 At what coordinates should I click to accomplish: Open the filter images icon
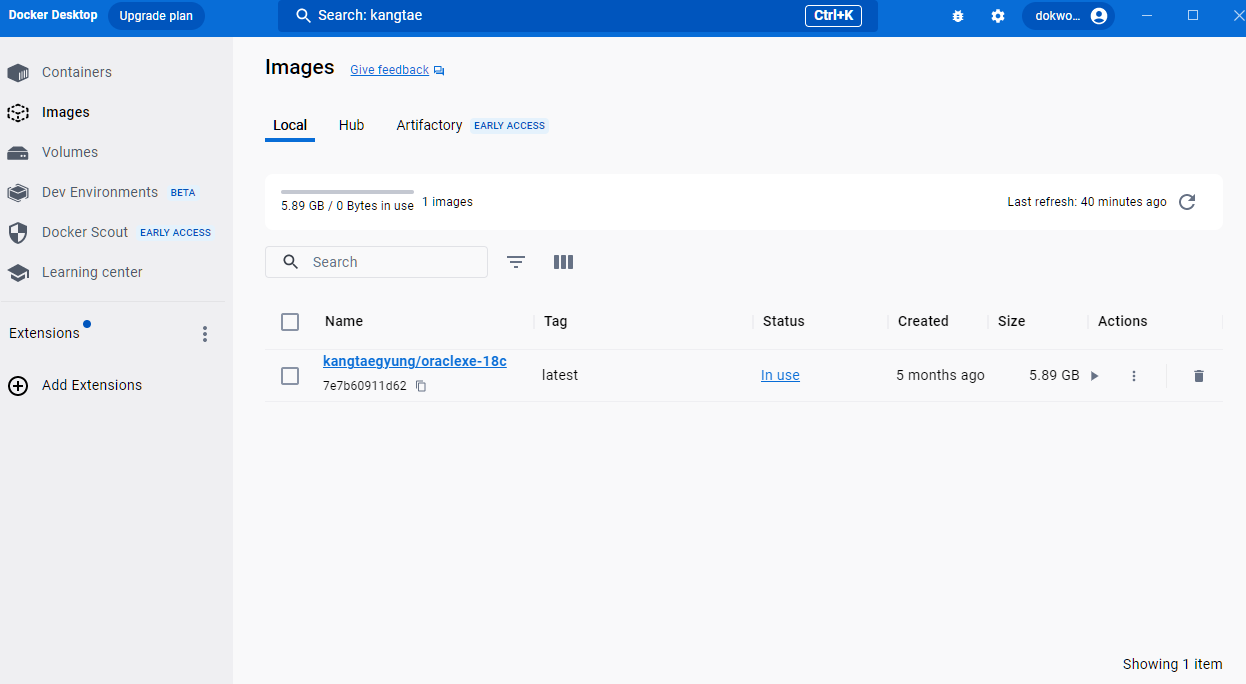tap(516, 262)
